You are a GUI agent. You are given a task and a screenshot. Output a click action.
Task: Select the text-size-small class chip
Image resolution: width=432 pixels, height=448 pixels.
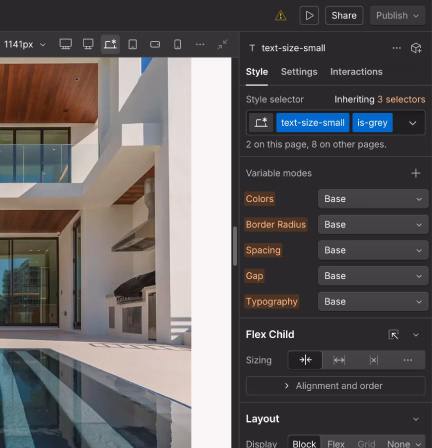[x=313, y=123]
